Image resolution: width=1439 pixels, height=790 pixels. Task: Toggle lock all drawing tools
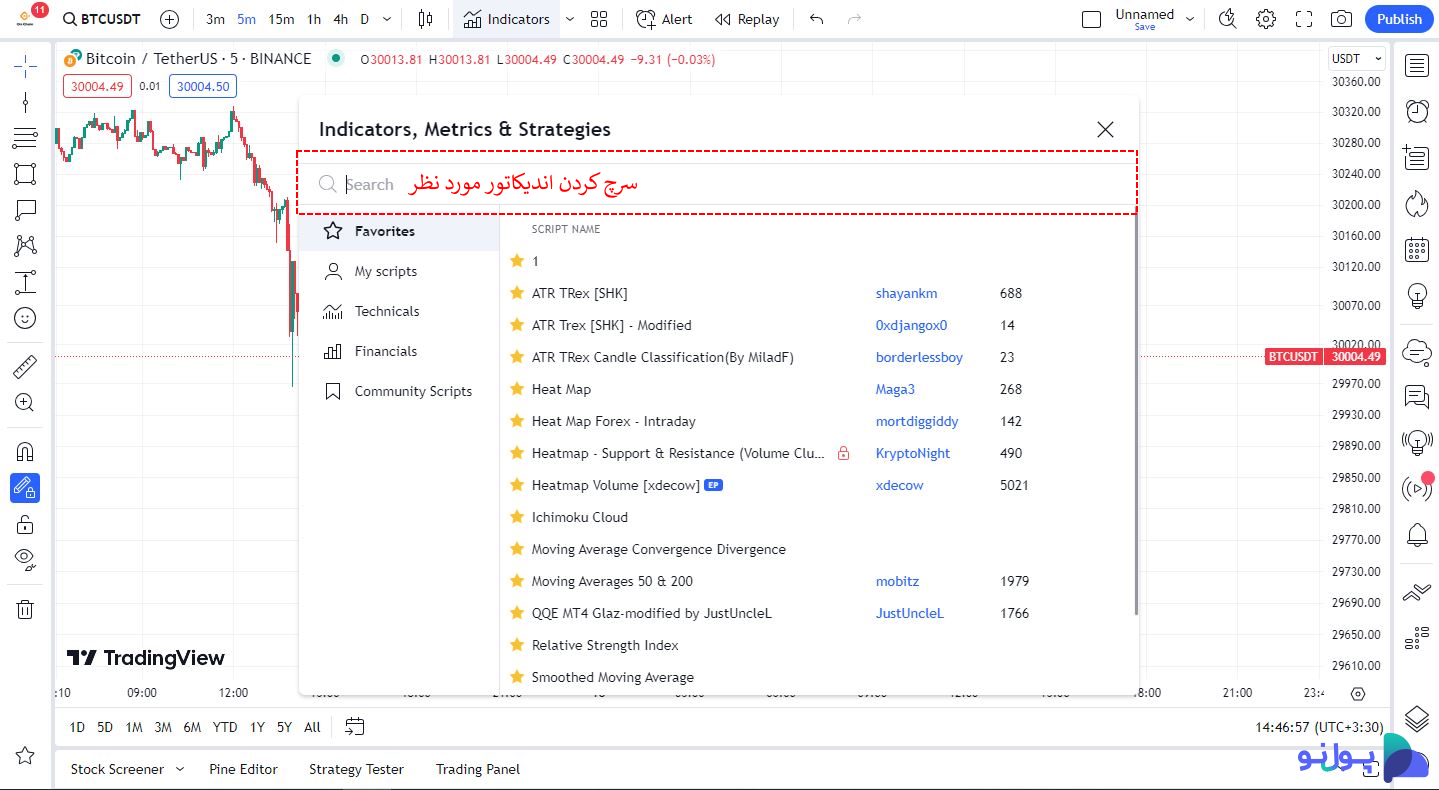pos(25,524)
